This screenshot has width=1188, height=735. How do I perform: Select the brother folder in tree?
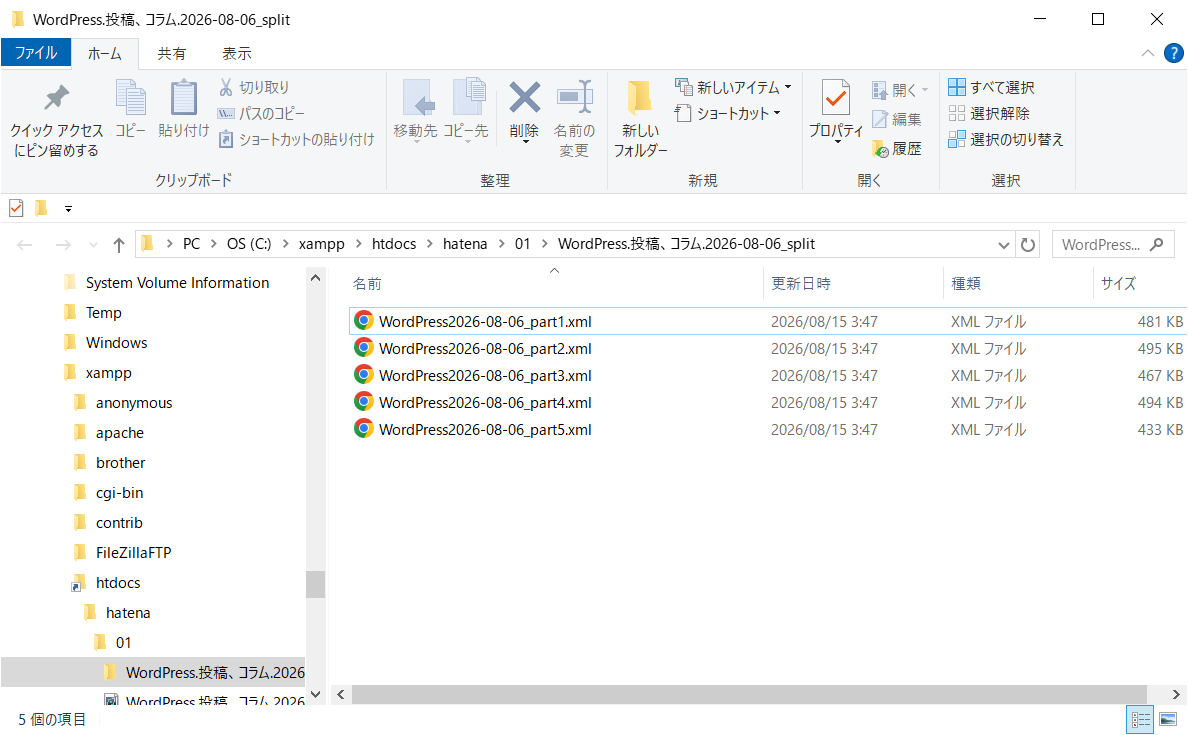tap(120, 462)
